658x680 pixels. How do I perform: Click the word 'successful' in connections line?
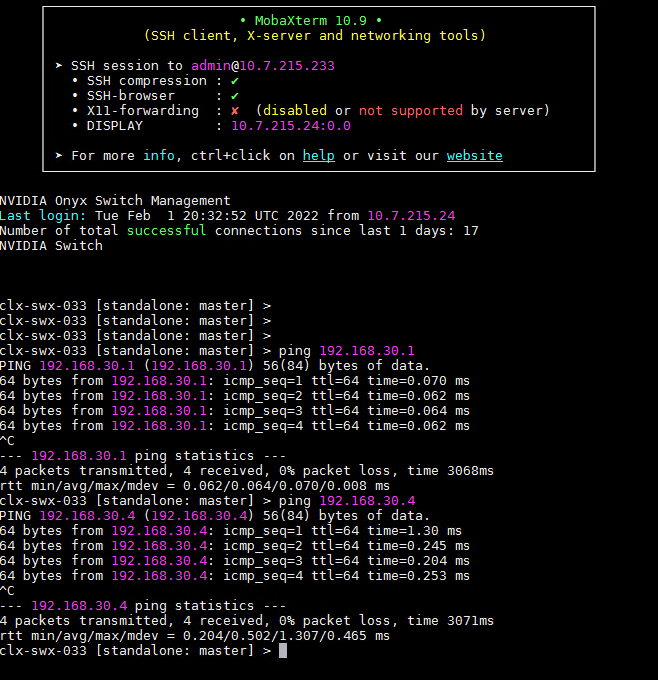click(x=166, y=231)
